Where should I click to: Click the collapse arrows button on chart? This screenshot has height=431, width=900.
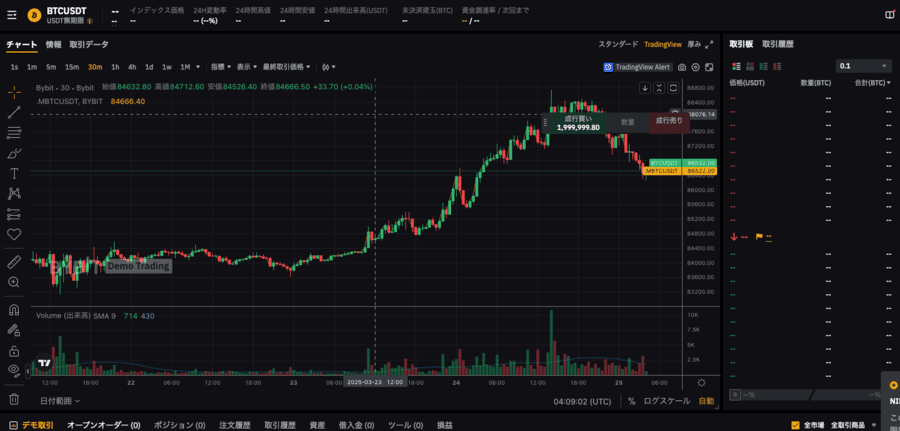(x=659, y=88)
